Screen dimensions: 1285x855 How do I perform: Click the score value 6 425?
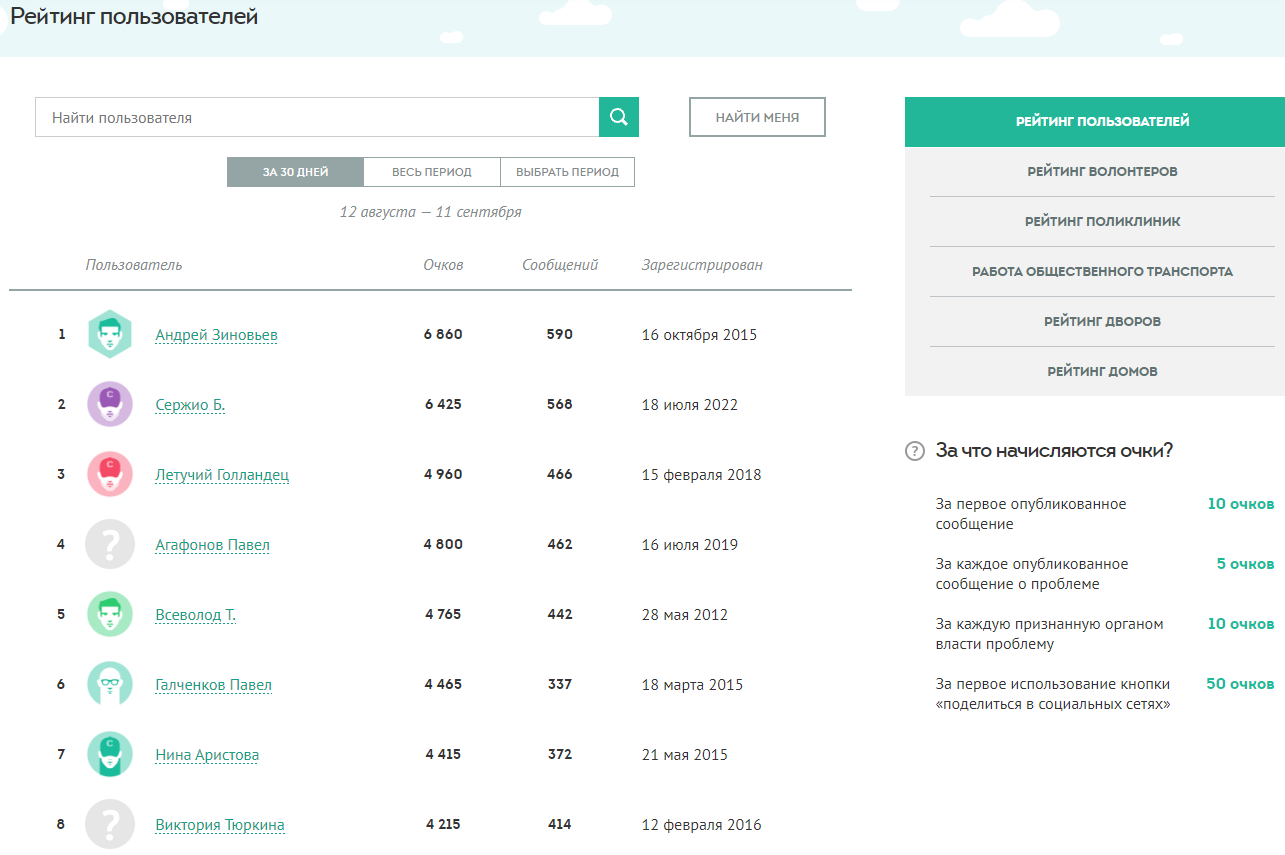point(443,404)
